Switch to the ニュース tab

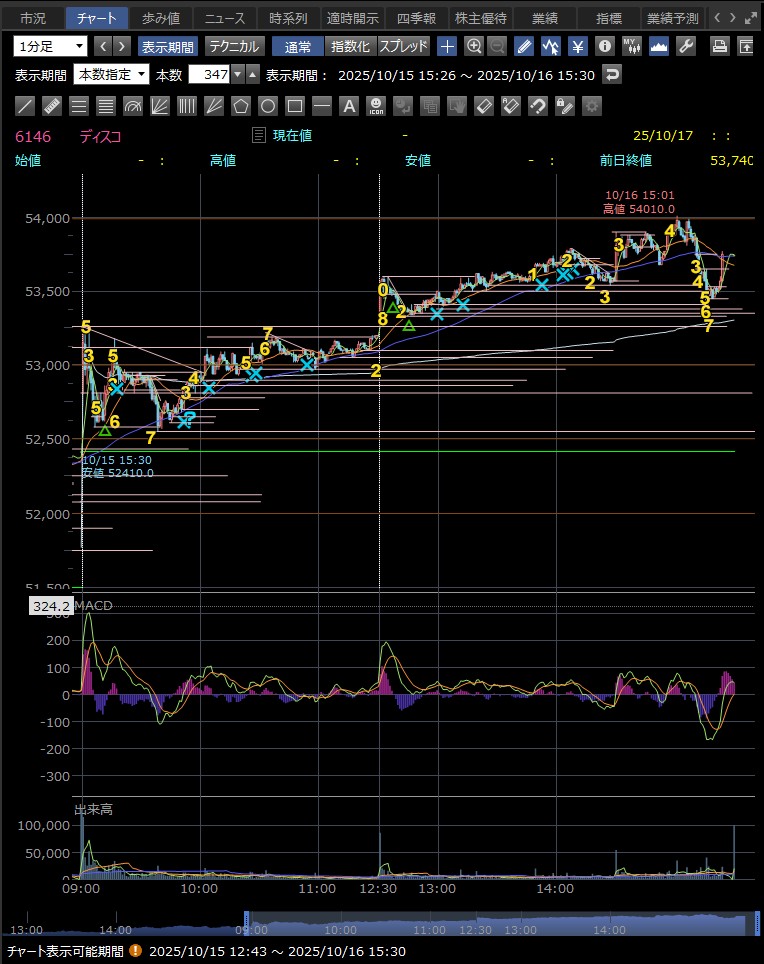pos(223,18)
